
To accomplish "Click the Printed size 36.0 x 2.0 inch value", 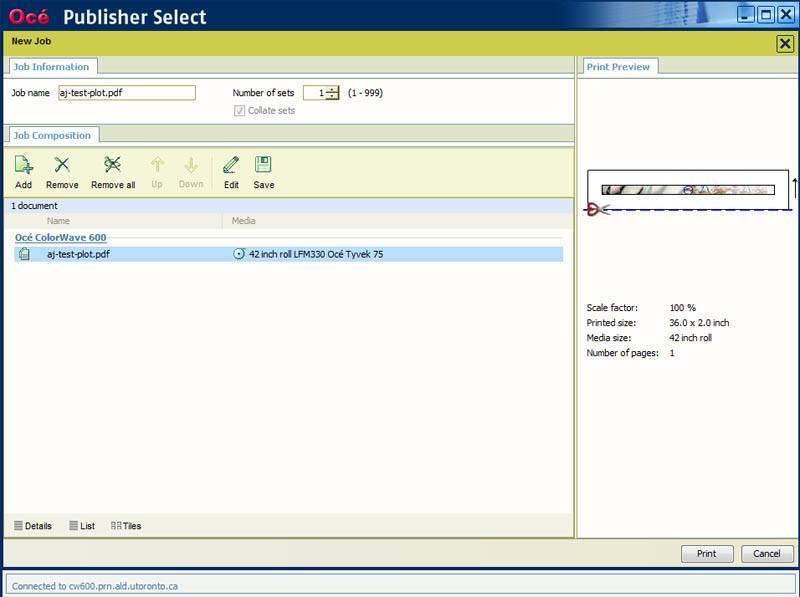I will click(699, 322).
